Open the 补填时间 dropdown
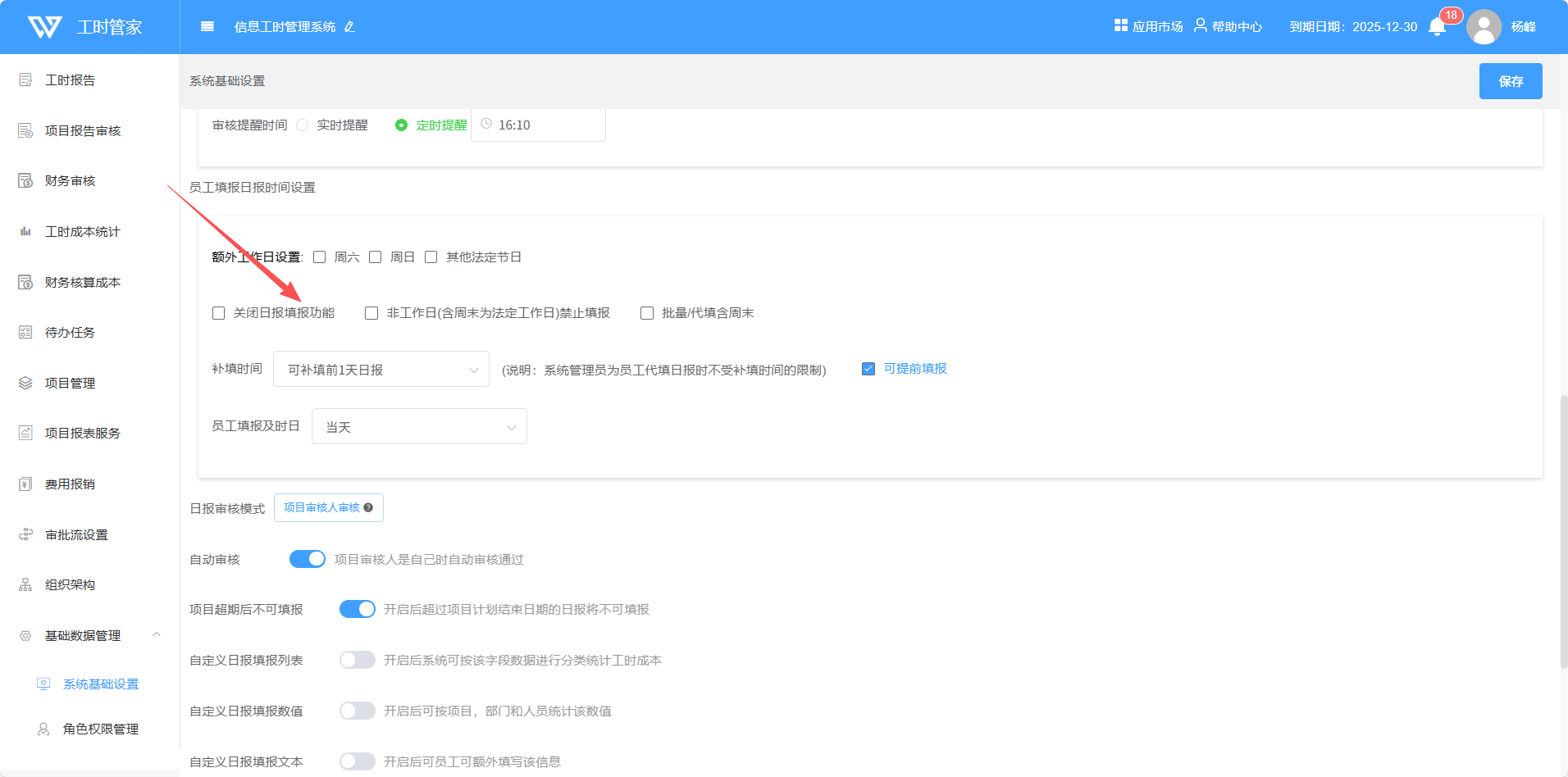The height and width of the screenshot is (777, 1568). click(x=381, y=370)
